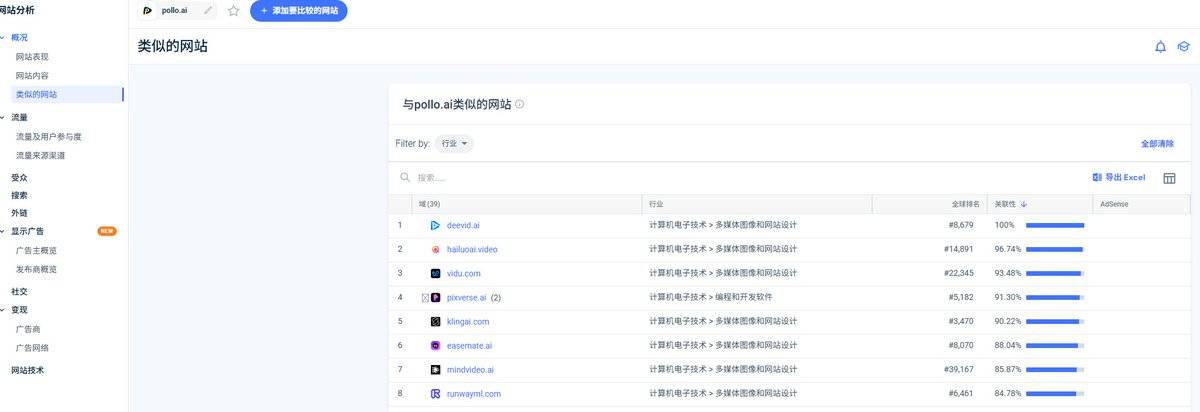The width and height of the screenshot is (1200, 412).
Task: Collapse the 显示广告 sidebar section
Action: point(3,231)
